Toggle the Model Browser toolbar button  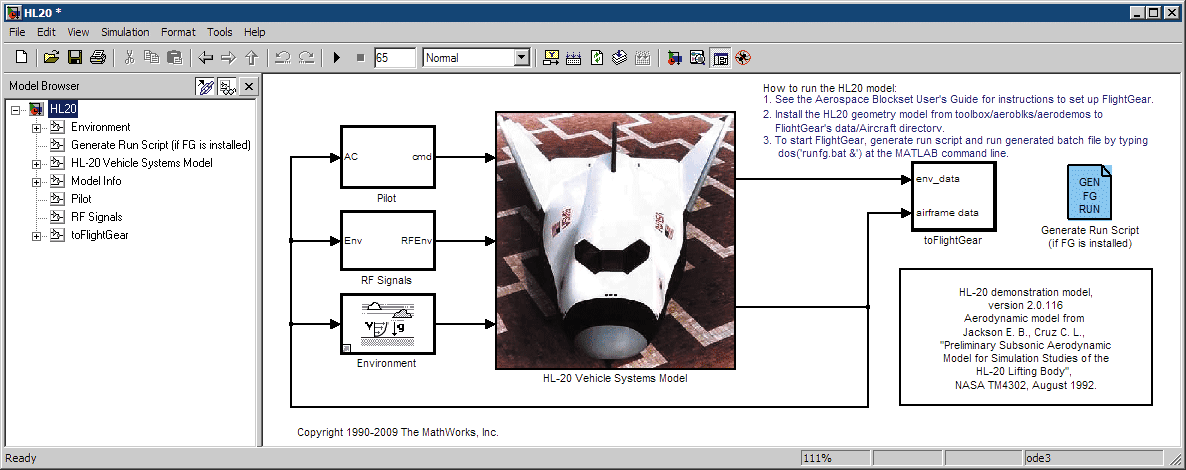[720, 58]
